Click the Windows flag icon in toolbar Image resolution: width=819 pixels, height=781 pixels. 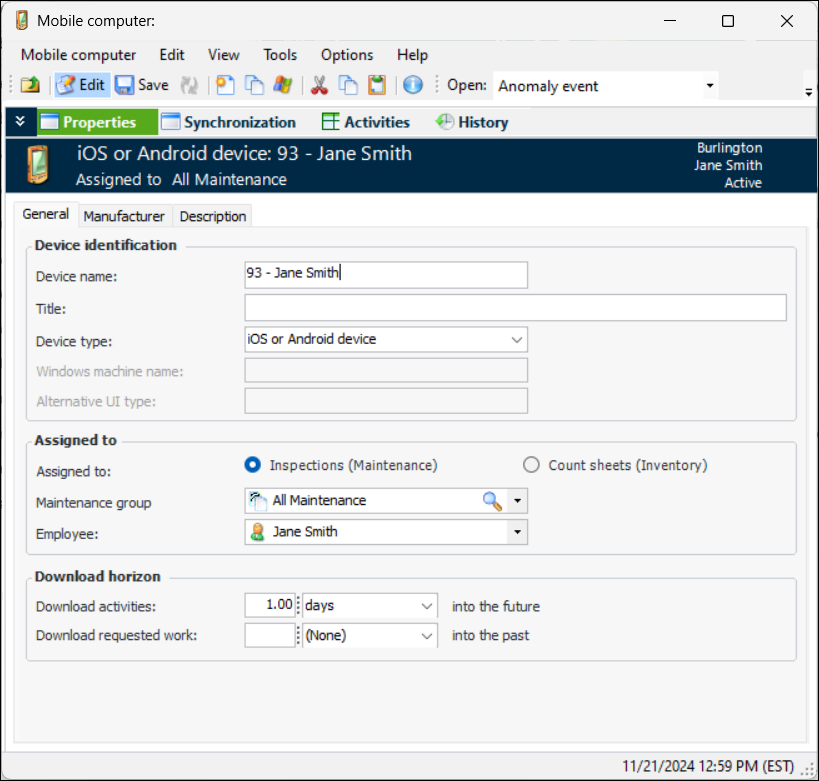pos(282,85)
